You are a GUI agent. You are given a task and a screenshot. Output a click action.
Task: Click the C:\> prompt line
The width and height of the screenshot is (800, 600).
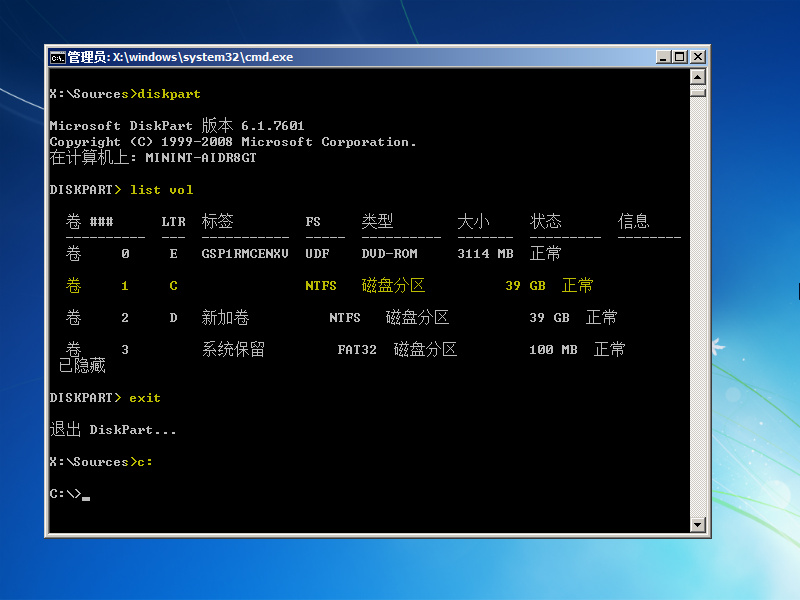(x=69, y=493)
